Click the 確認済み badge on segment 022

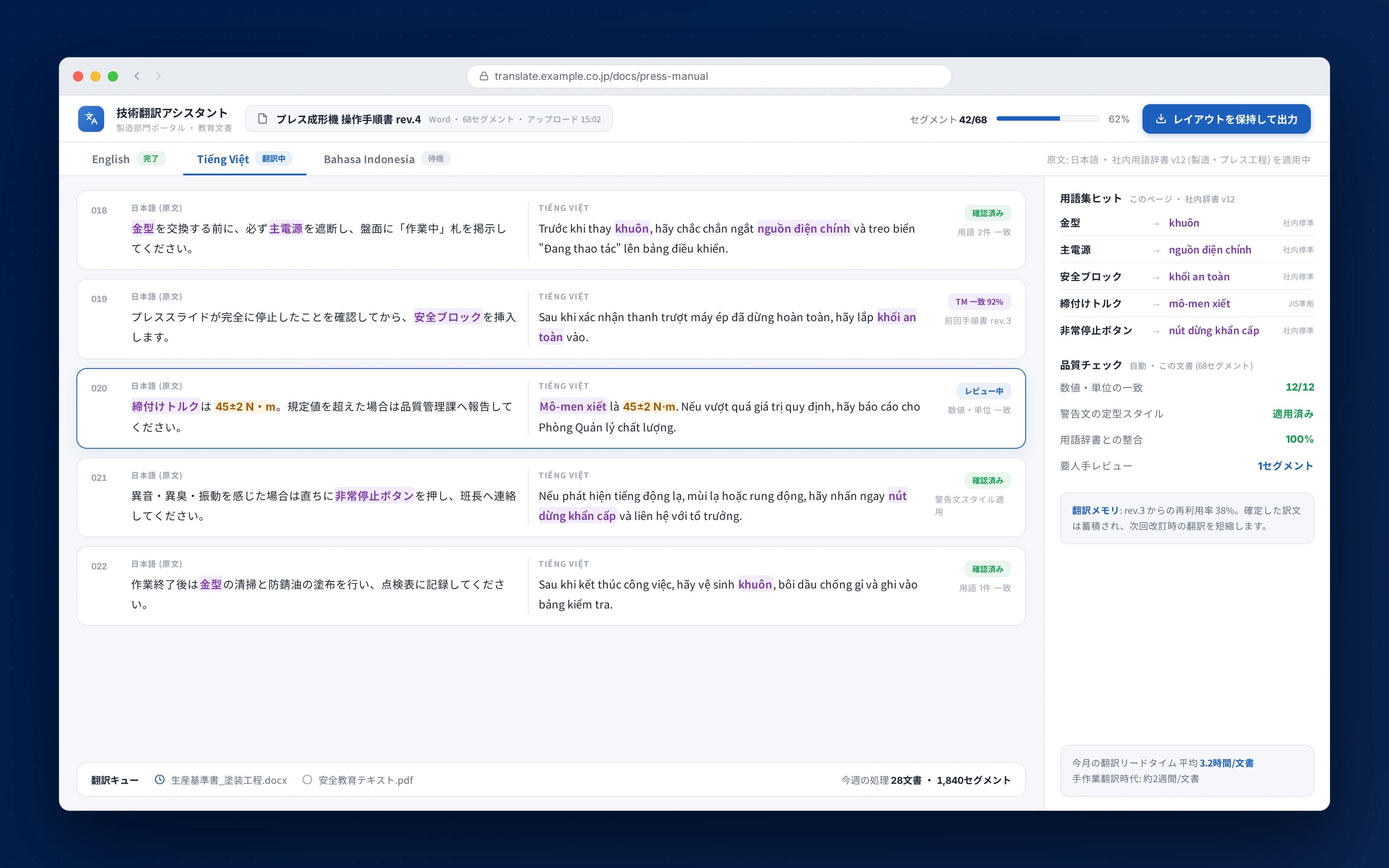pyautogui.click(x=987, y=569)
